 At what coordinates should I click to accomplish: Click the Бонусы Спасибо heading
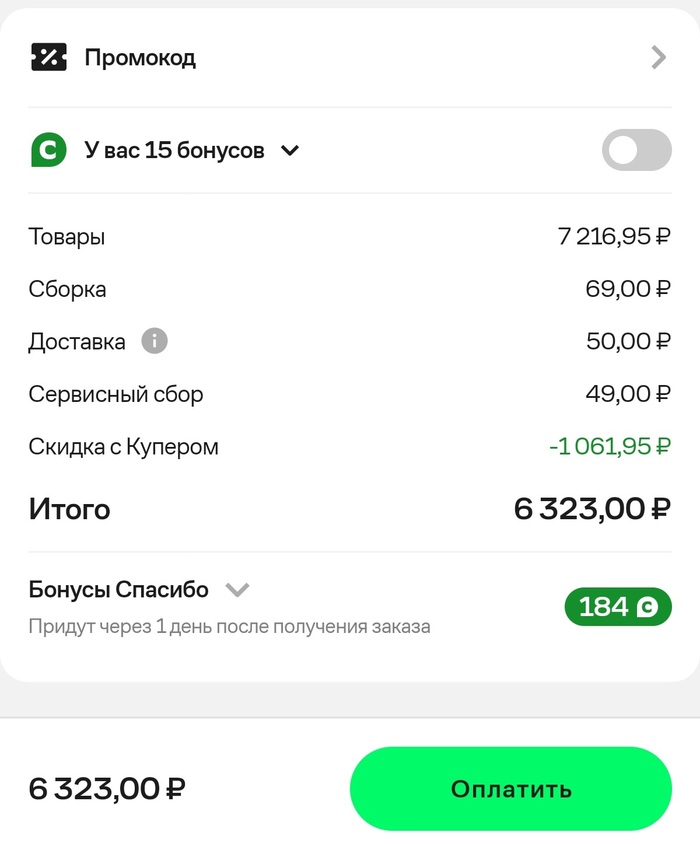point(119,589)
